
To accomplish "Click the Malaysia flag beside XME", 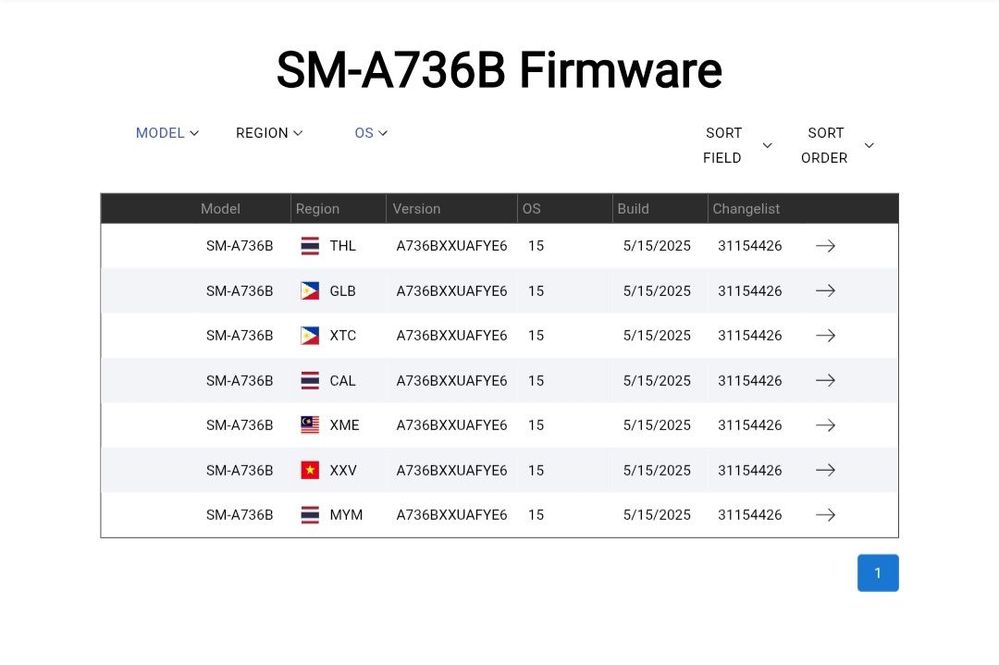I will 310,425.
